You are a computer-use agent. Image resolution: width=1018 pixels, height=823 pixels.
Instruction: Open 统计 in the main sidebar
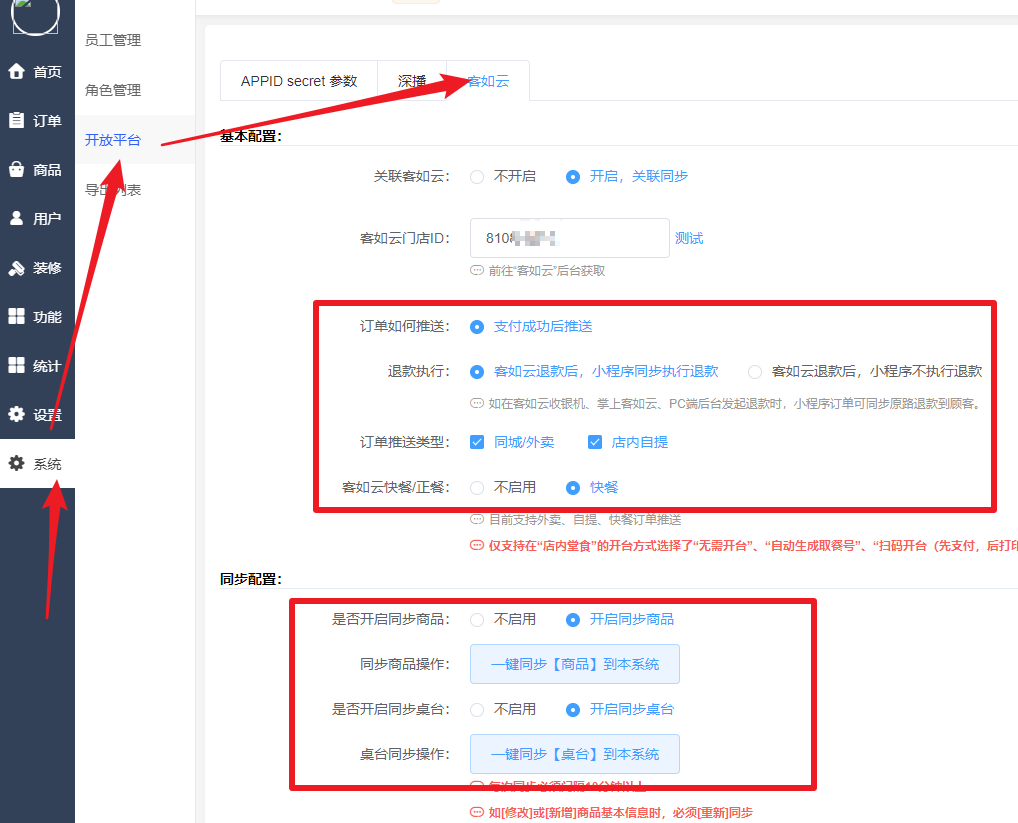point(37,365)
